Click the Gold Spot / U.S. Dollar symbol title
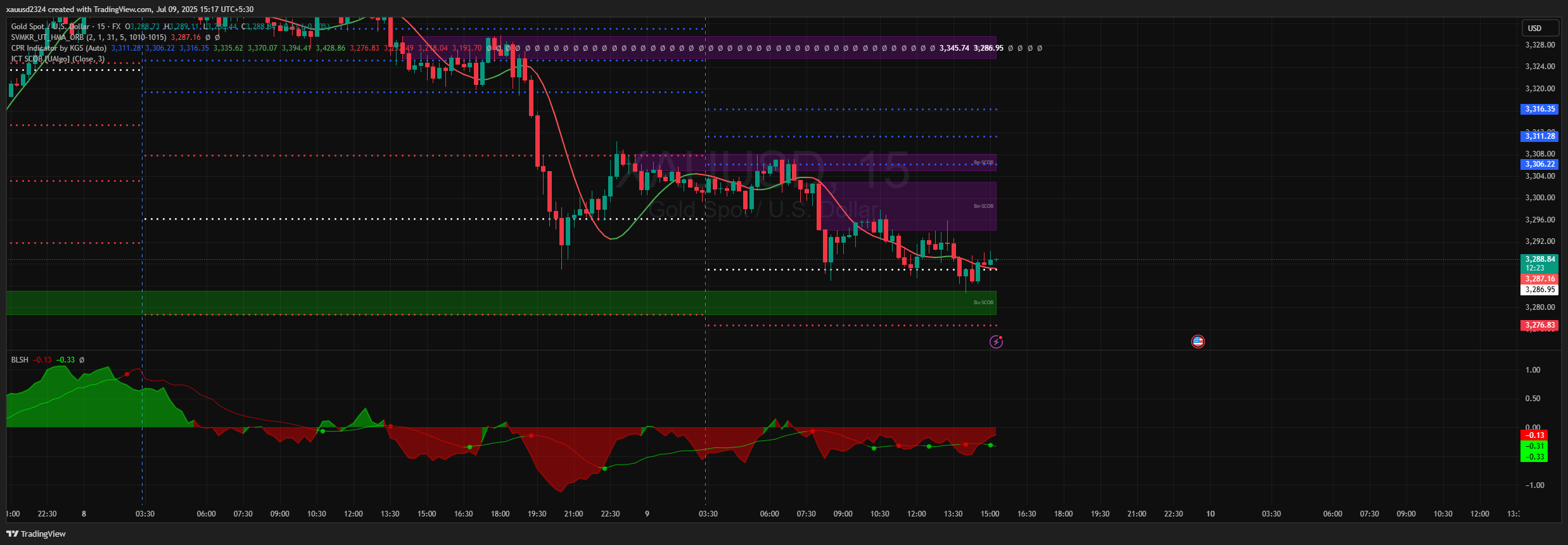 tap(51, 27)
